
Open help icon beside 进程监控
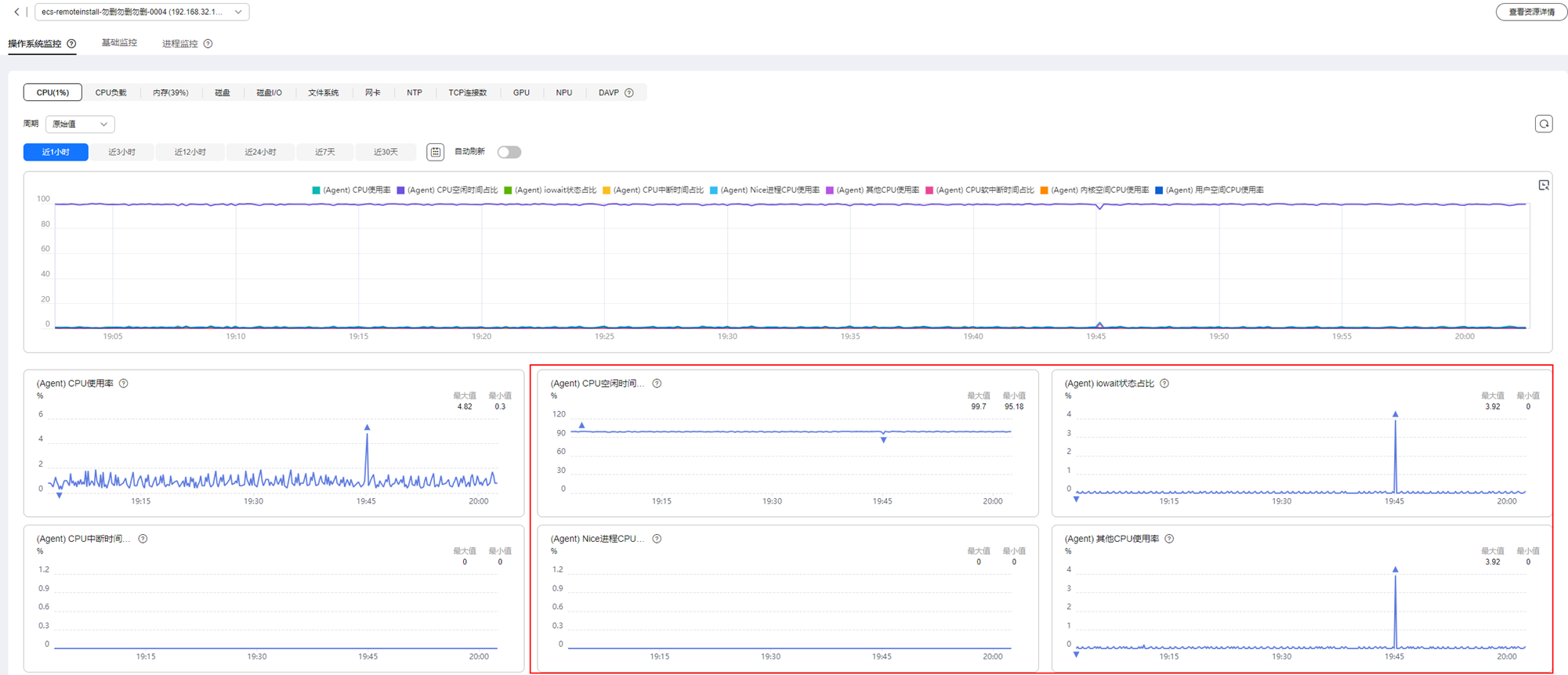pyautogui.click(x=208, y=44)
